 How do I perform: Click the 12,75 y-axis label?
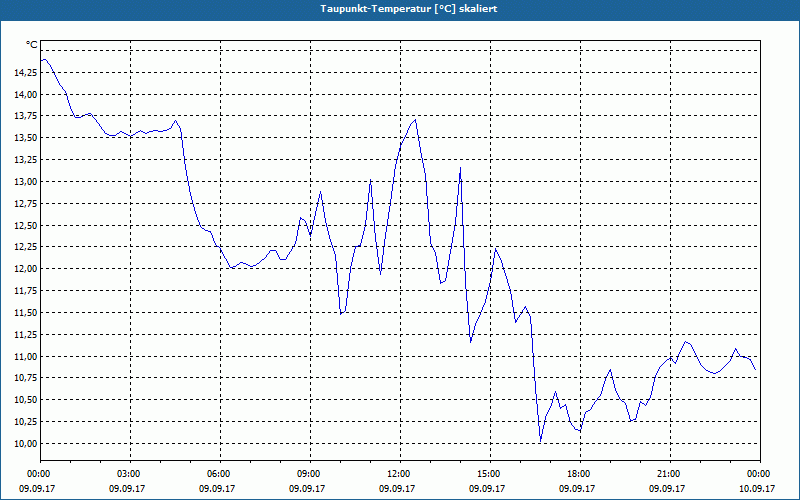(26, 204)
